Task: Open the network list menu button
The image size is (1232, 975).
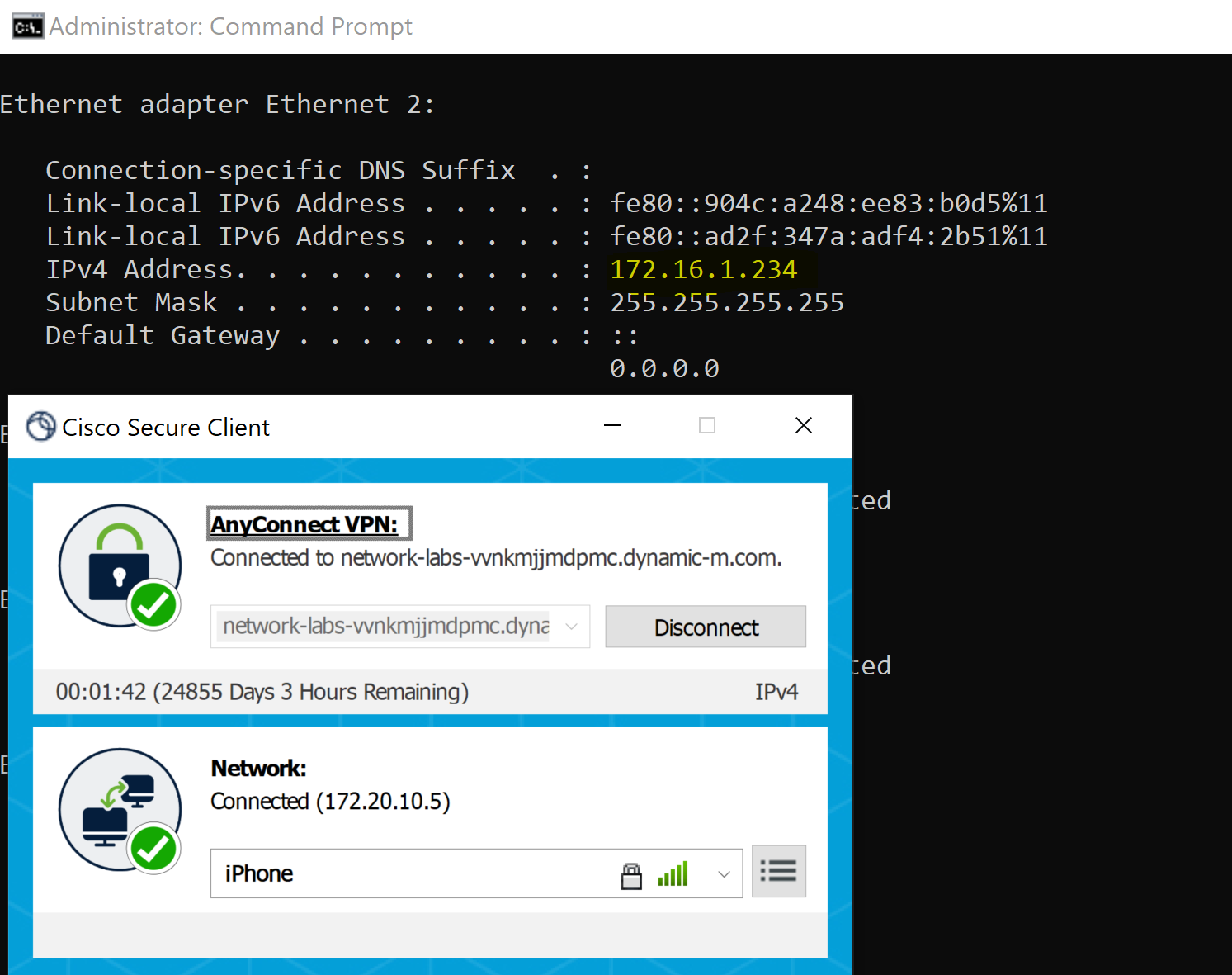Action: coord(778,871)
